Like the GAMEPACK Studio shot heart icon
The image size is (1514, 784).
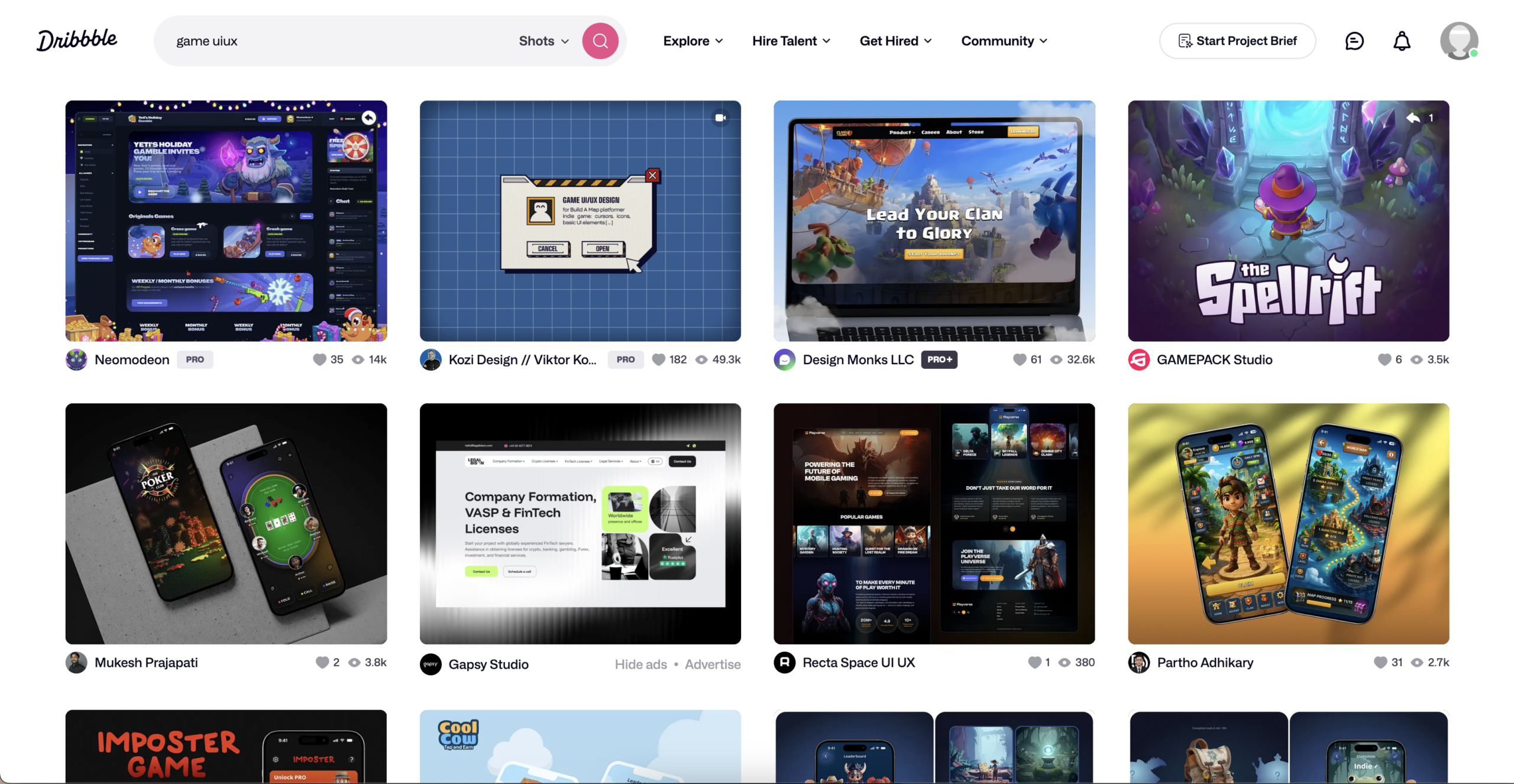coord(1384,359)
